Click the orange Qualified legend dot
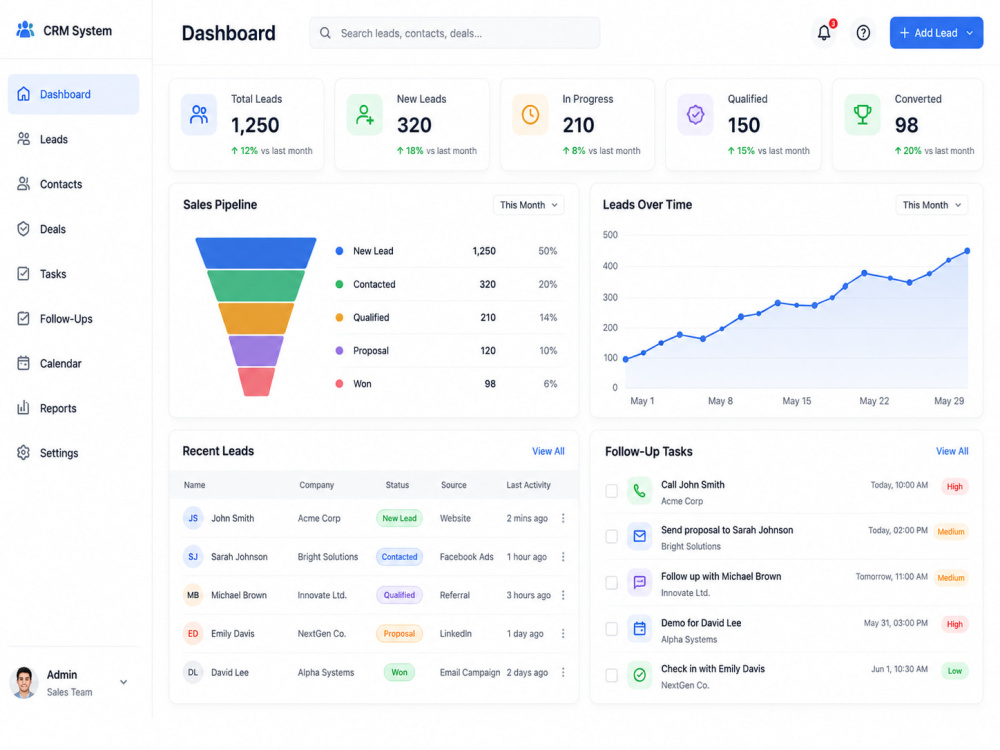Screen dimensions: 1000x750 click(339, 318)
